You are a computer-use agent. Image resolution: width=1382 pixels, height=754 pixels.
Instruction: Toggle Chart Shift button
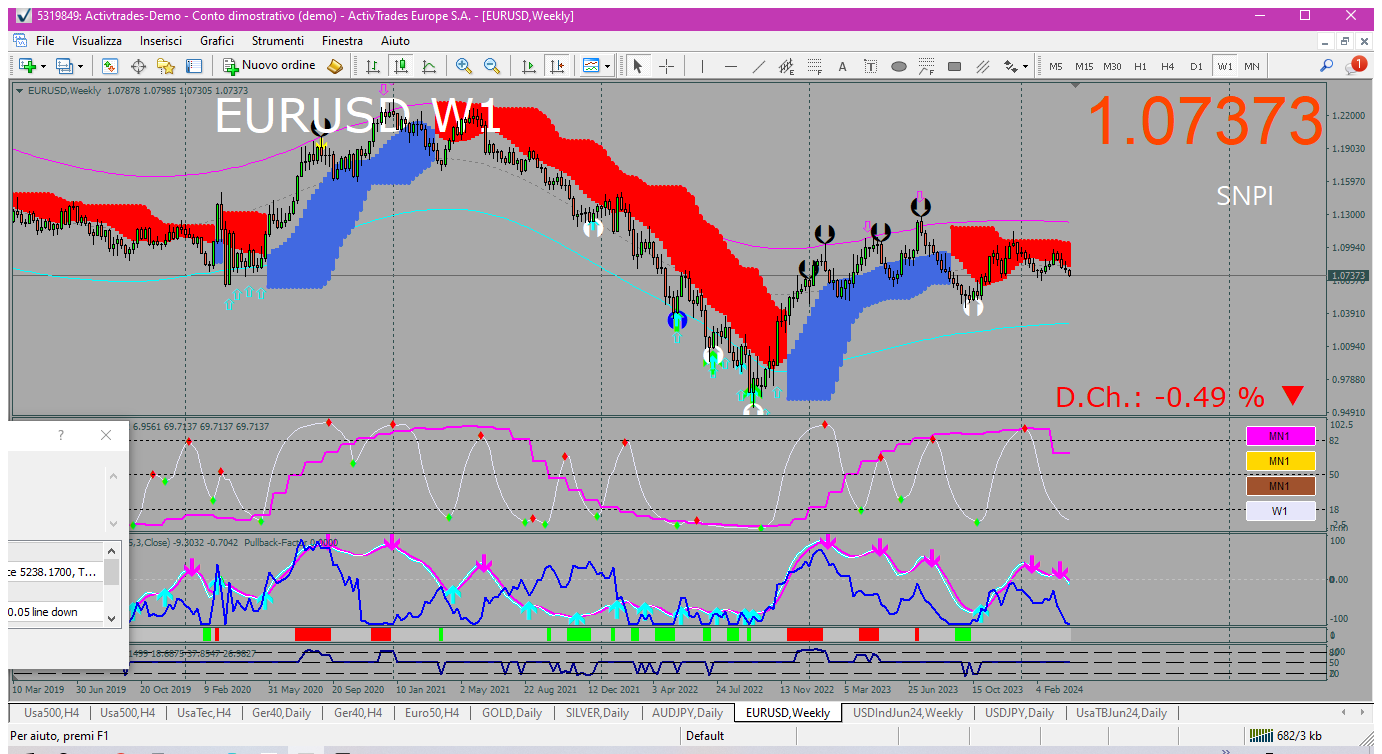click(557, 66)
